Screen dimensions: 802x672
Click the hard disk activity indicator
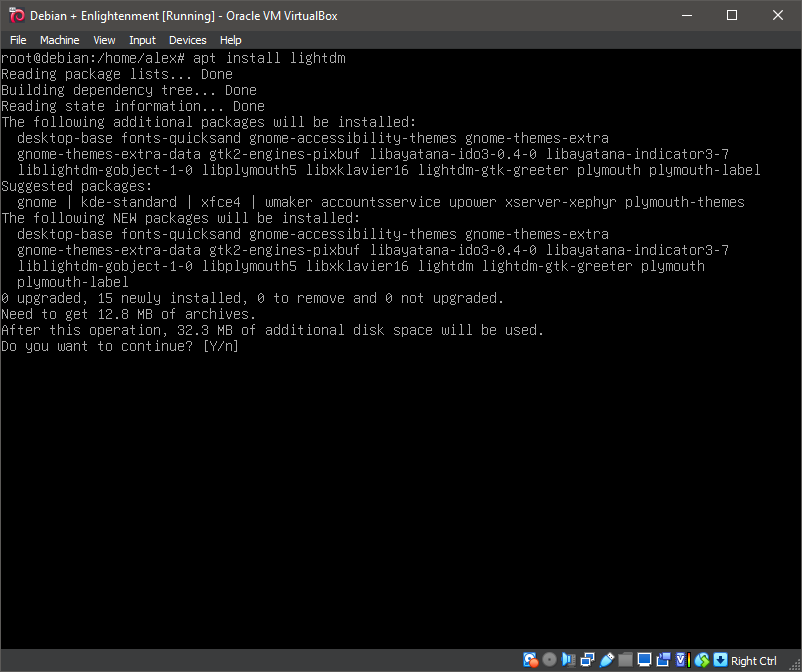point(529,660)
